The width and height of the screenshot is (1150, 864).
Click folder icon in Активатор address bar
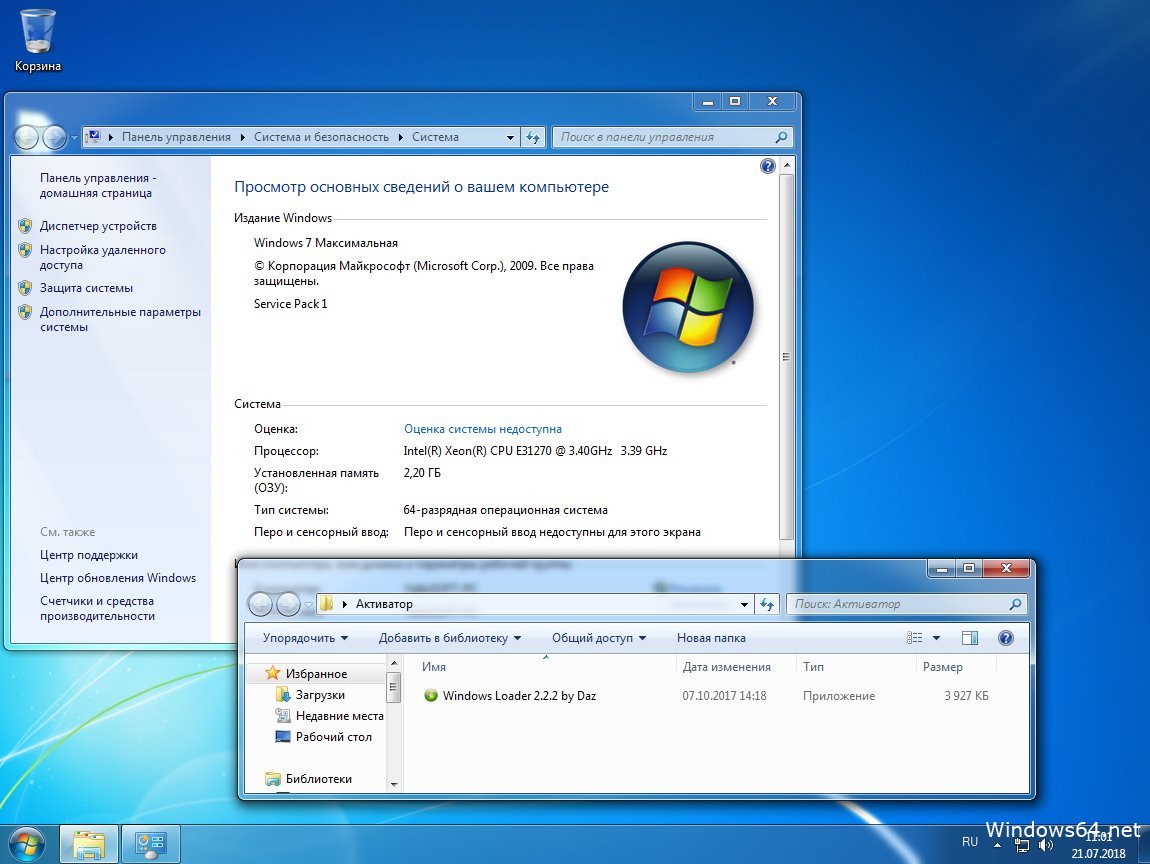327,604
